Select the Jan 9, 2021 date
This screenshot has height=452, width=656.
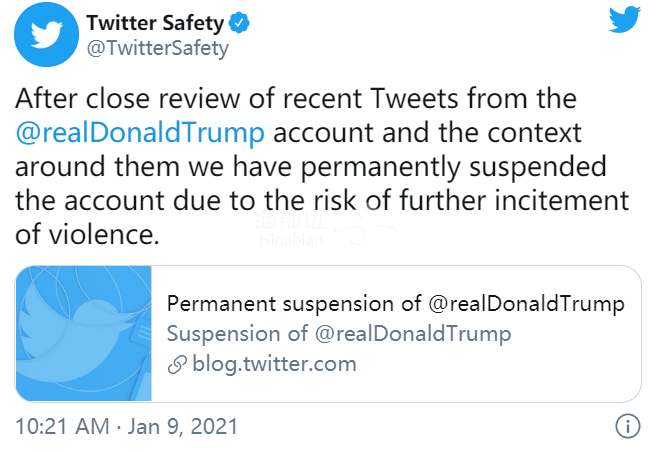coord(183,426)
